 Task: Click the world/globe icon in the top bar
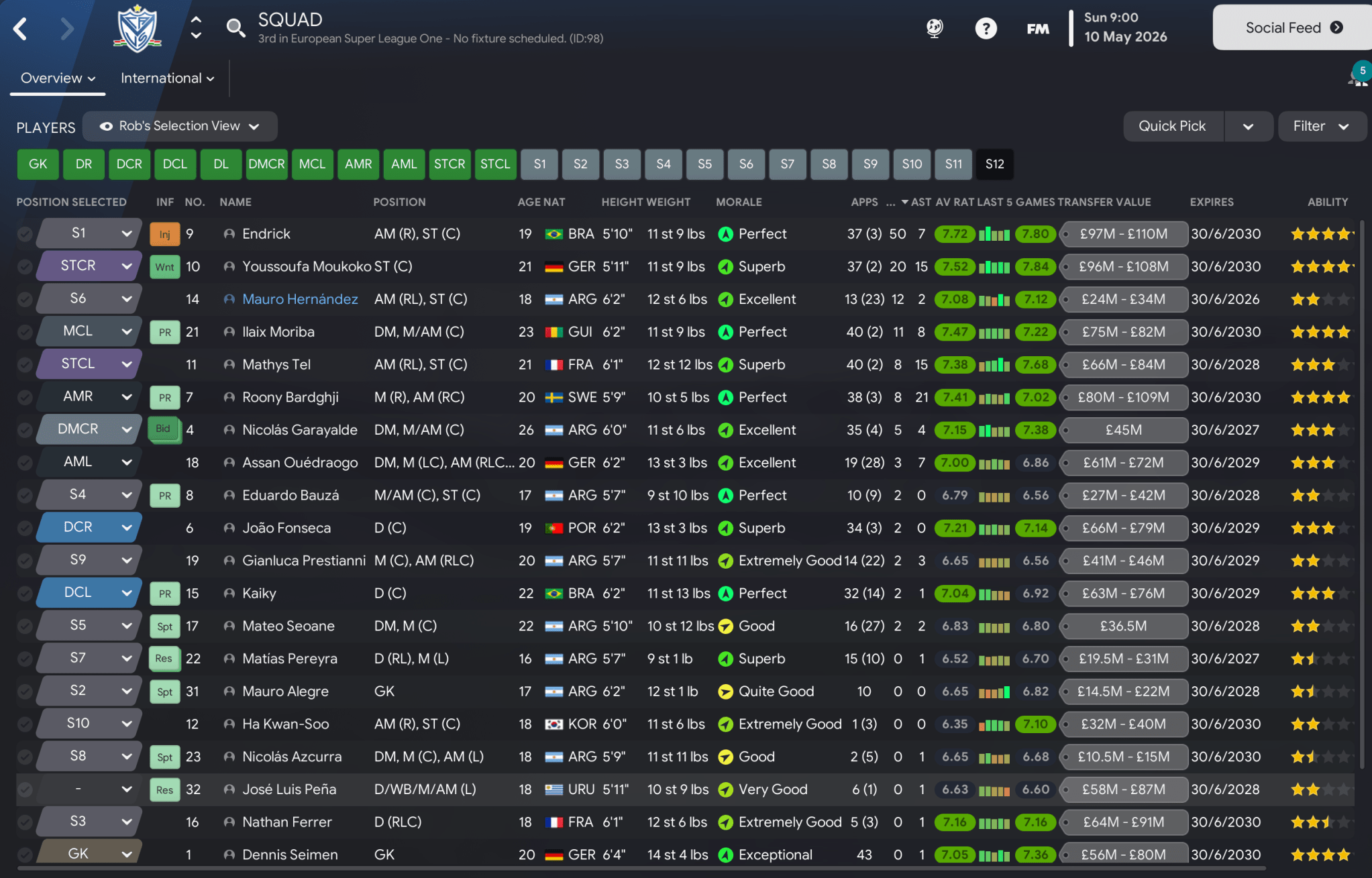[x=935, y=28]
